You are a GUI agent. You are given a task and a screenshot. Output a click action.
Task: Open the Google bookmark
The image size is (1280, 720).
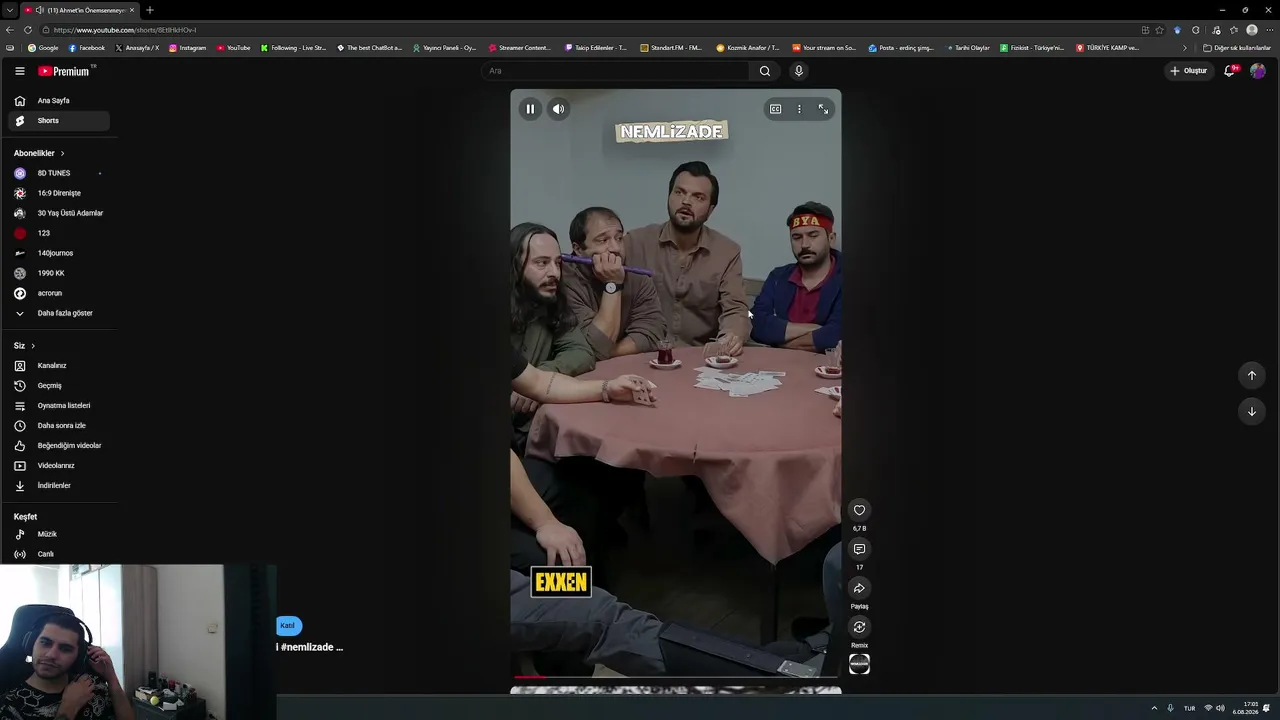(x=43, y=48)
